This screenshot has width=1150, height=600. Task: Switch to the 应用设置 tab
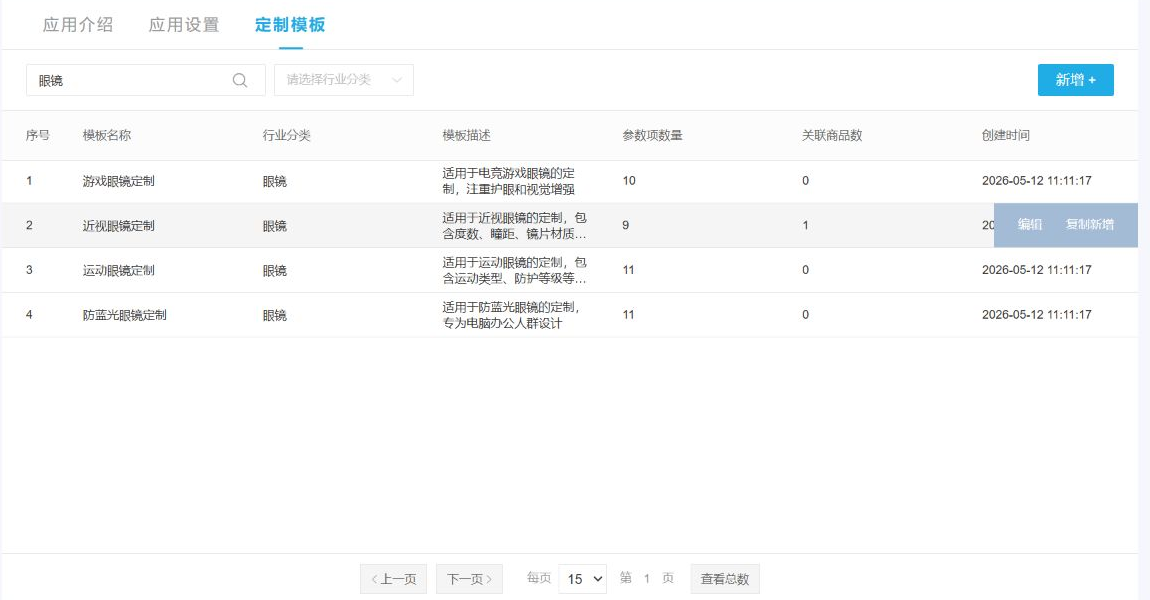[184, 25]
